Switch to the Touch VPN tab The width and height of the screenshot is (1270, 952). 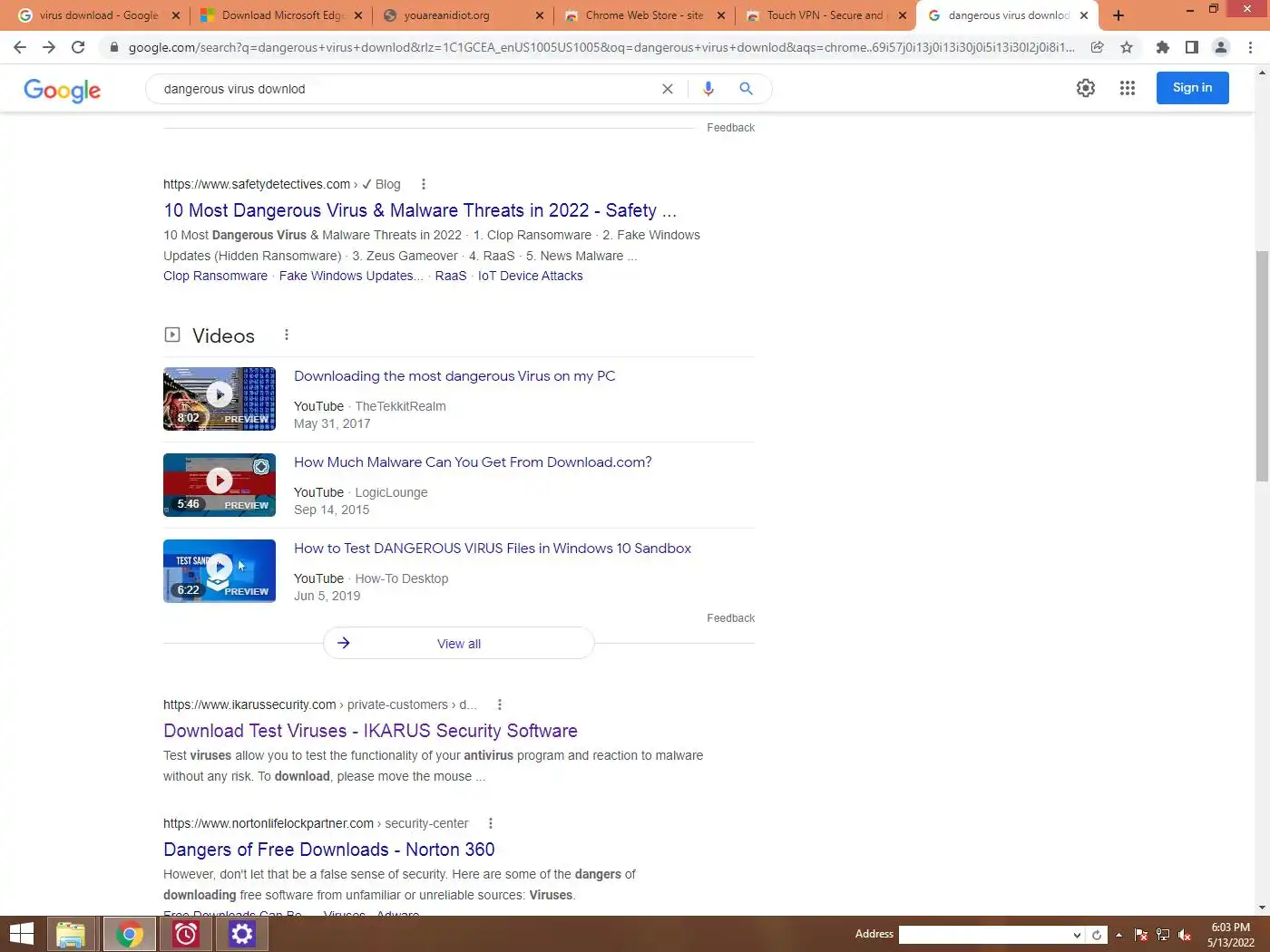[x=825, y=15]
